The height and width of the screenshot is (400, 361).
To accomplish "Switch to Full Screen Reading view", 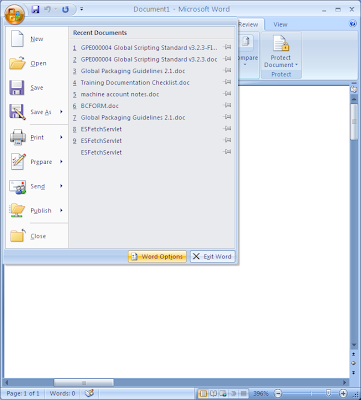I will tap(213, 394).
